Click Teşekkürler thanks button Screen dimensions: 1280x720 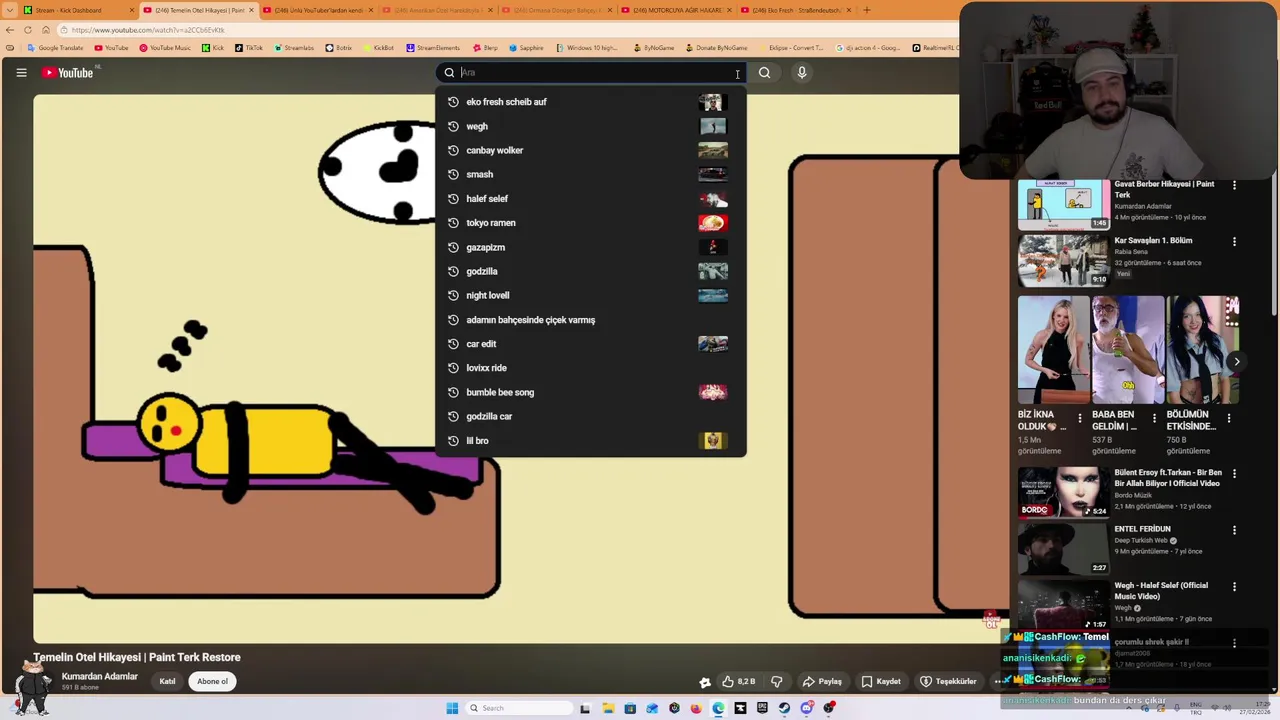(947, 681)
